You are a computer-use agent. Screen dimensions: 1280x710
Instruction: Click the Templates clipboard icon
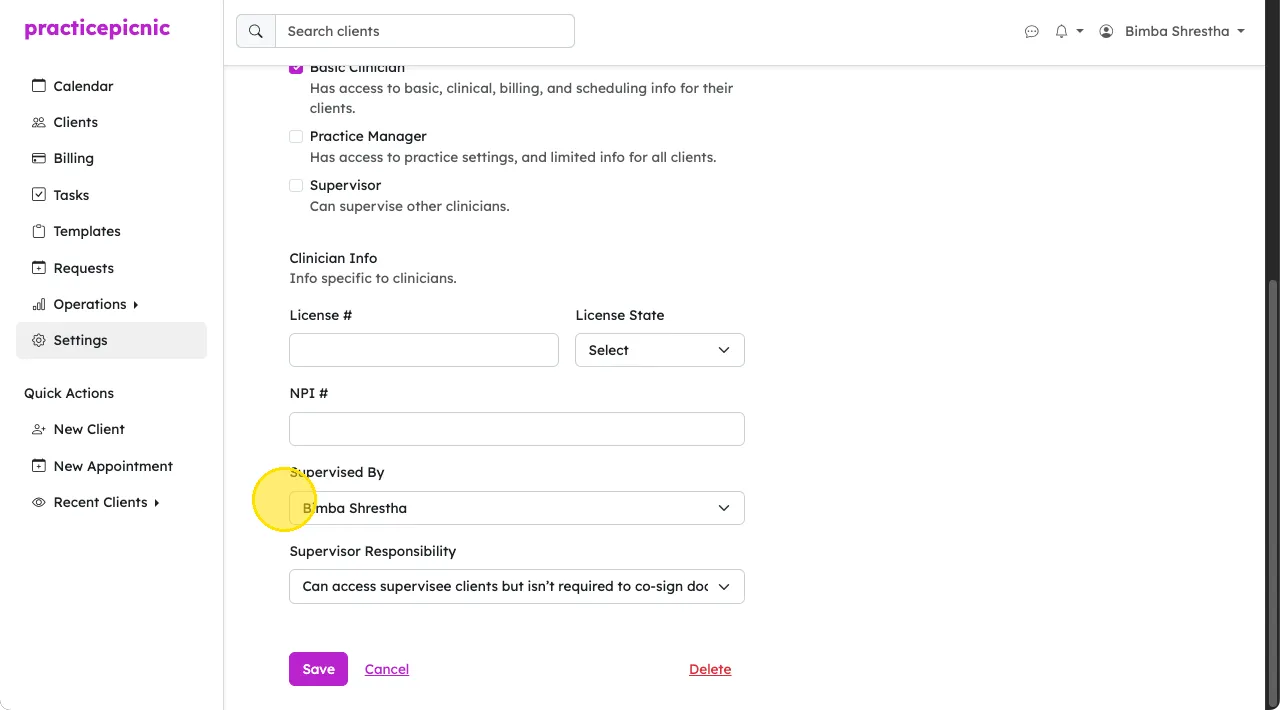click(39, 231)
